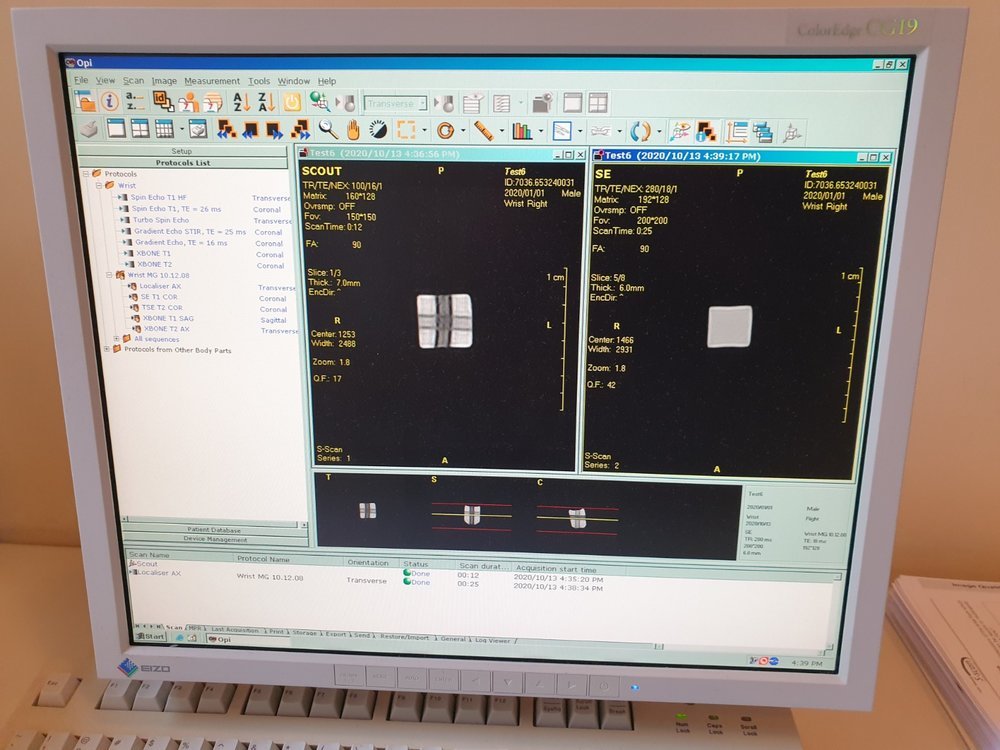Select the window level contrast tool
Screen dimensions: 1000x750
point(378,130)
